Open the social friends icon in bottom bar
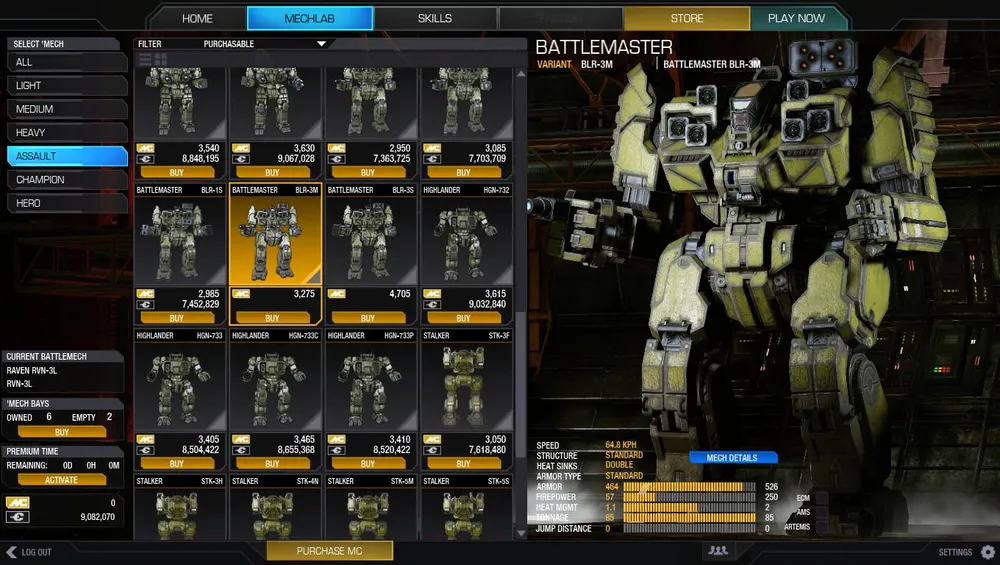This screenshot has height=565, width=1000. tap(718, 550)
